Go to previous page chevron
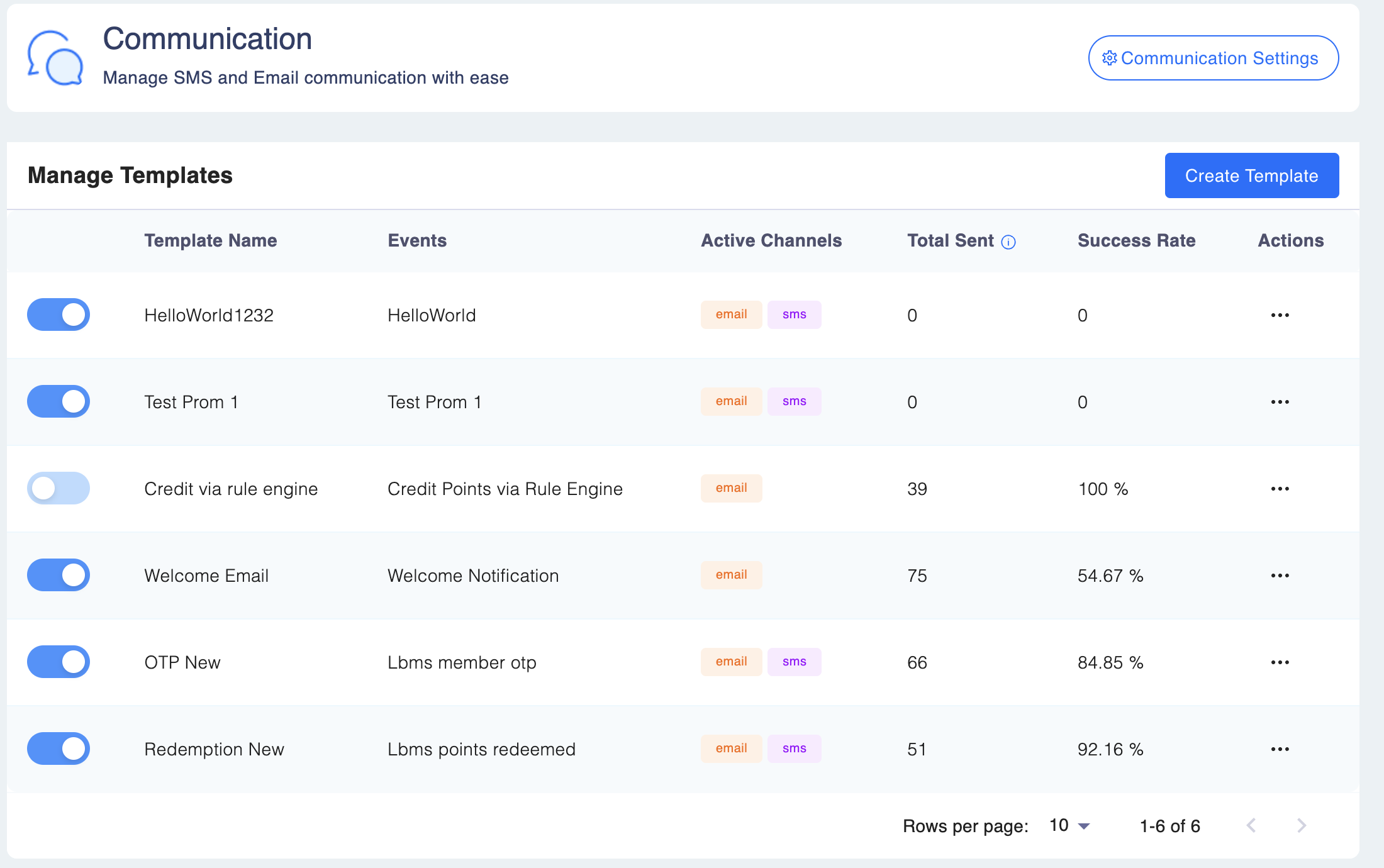Viewport: 1384px width, 868px height. tap(1251, 825)
